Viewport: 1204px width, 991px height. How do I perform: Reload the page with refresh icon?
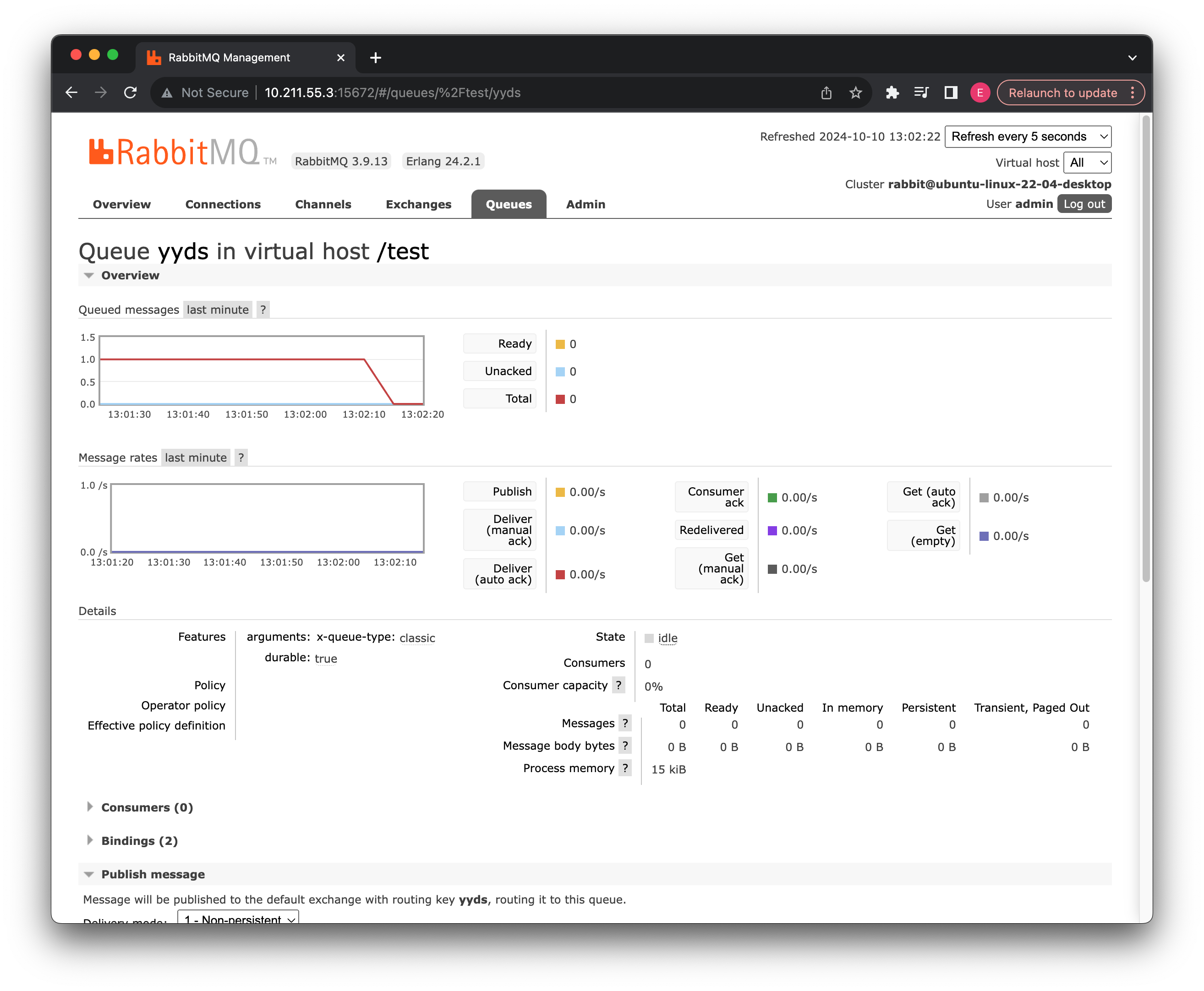(x=130, y=93)
